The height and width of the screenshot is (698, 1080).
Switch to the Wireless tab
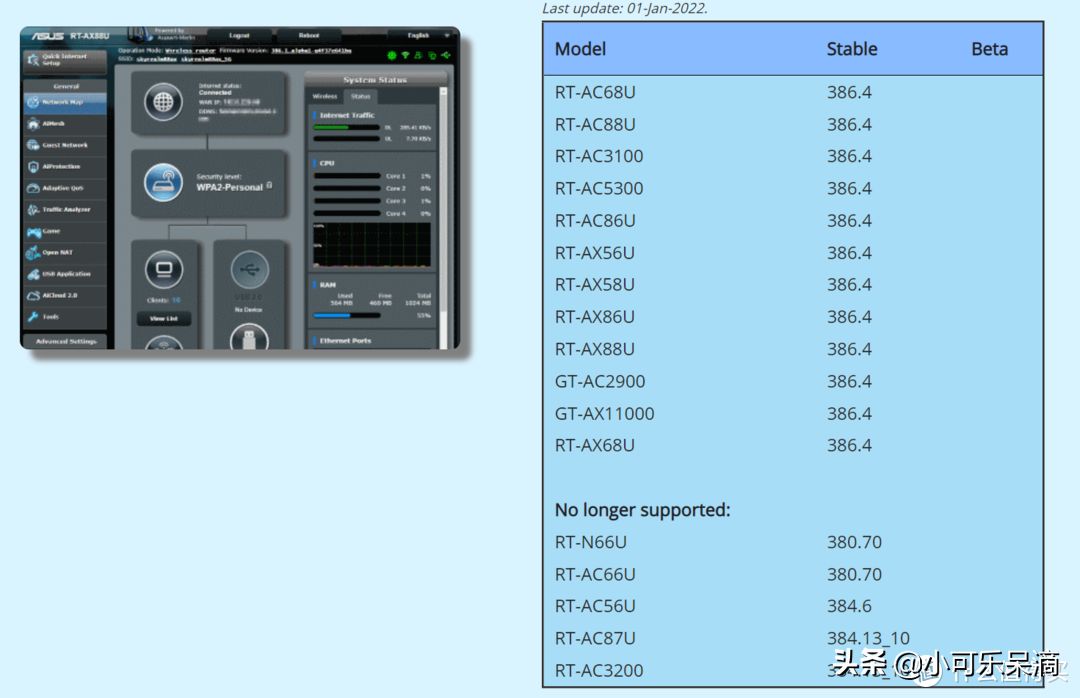tap(325, 96)
